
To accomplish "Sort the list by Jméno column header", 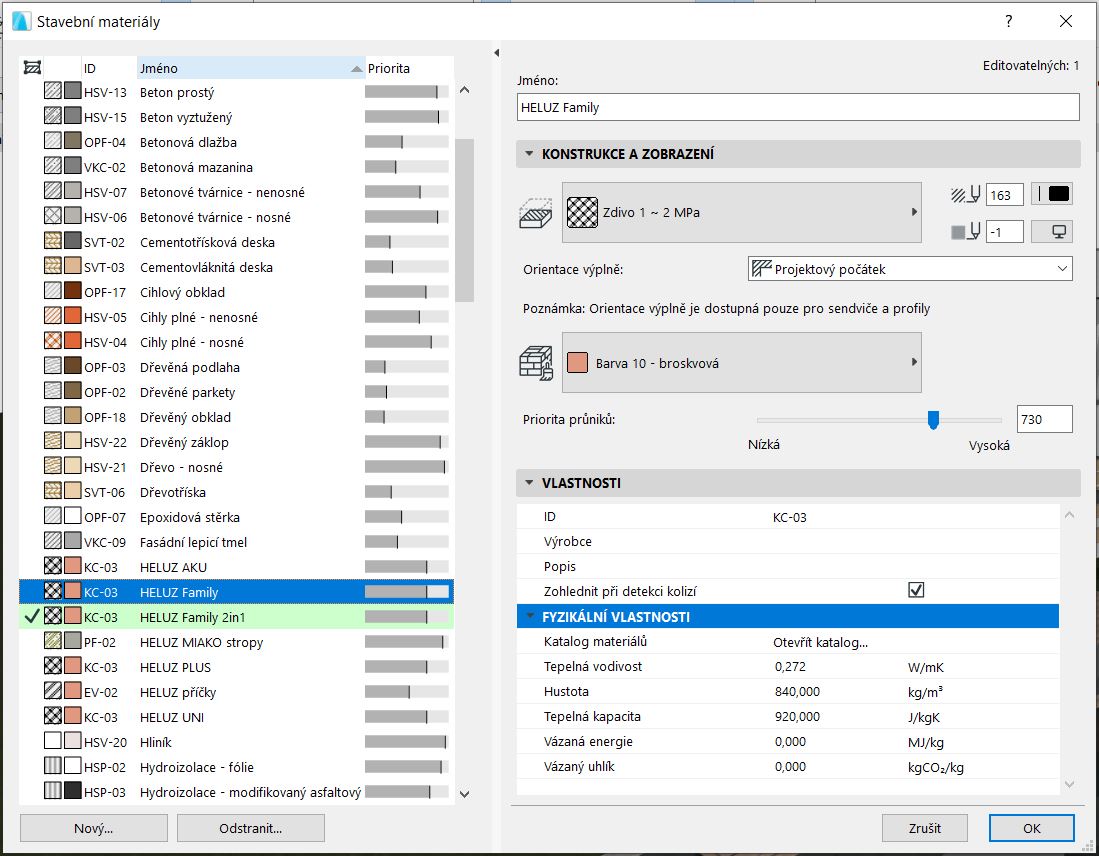I will click(x=251, y=68).
